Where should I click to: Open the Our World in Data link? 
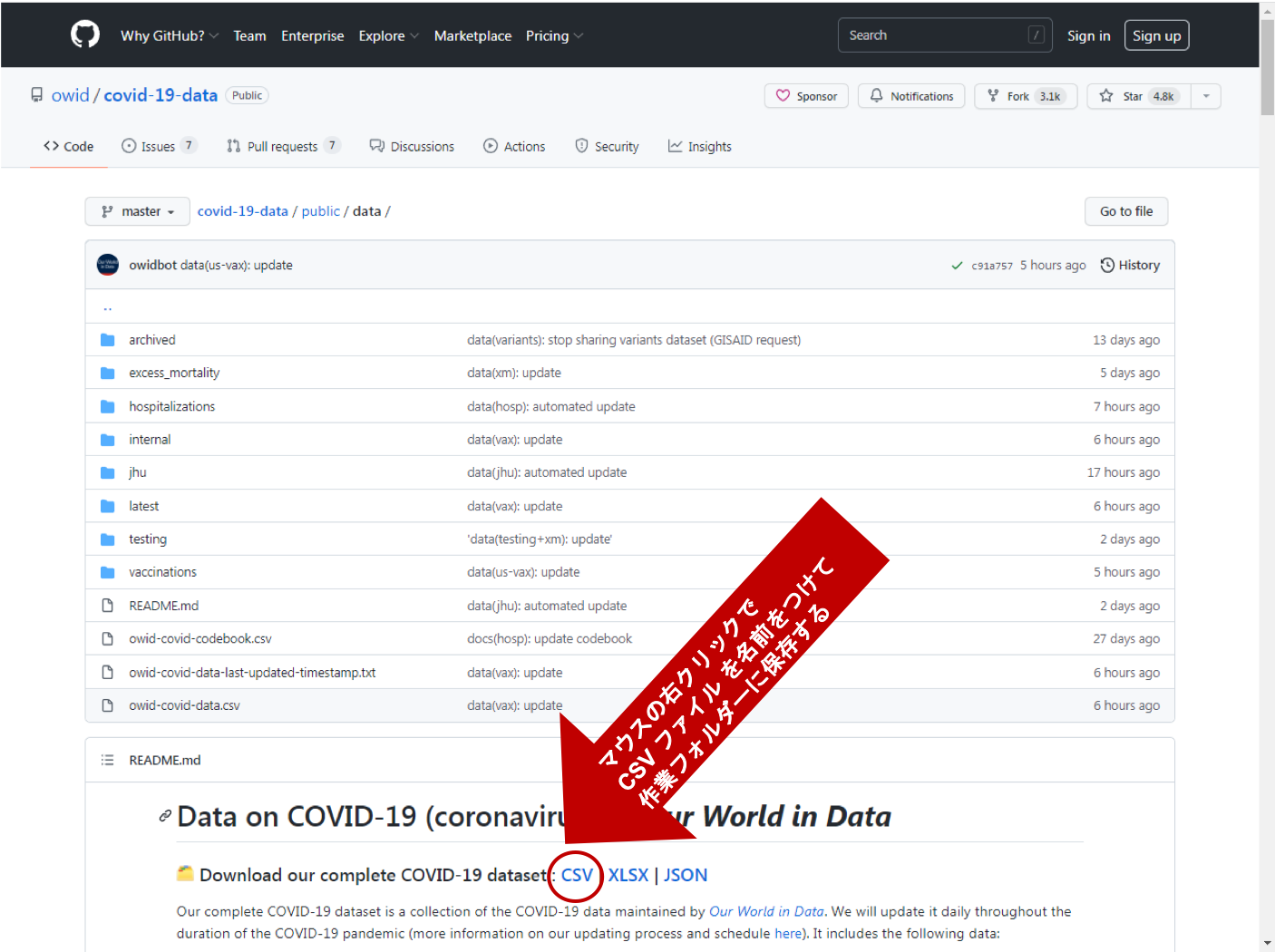766,911
